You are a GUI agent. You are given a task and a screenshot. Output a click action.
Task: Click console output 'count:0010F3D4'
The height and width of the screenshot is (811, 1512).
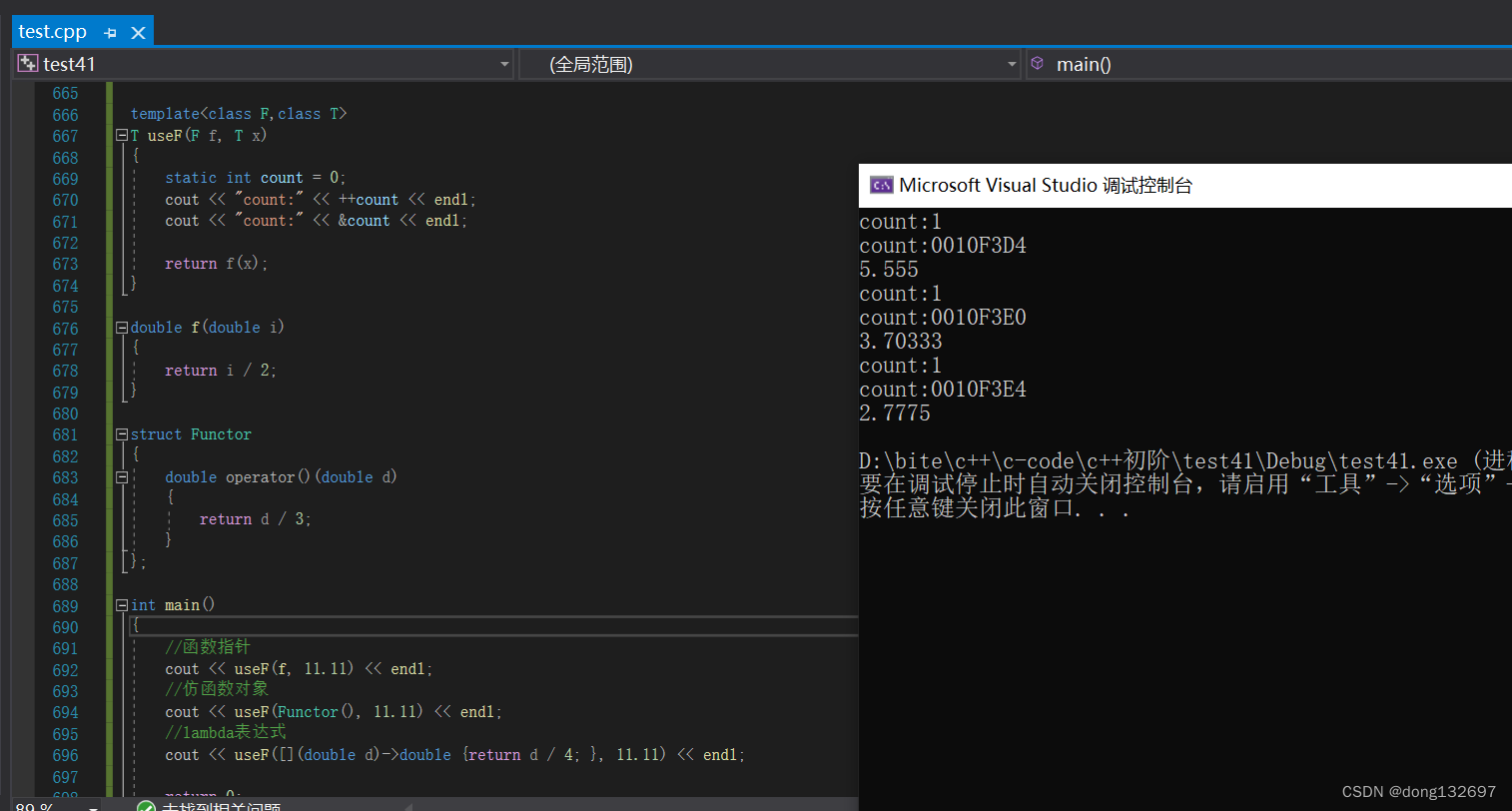point(943,246)
